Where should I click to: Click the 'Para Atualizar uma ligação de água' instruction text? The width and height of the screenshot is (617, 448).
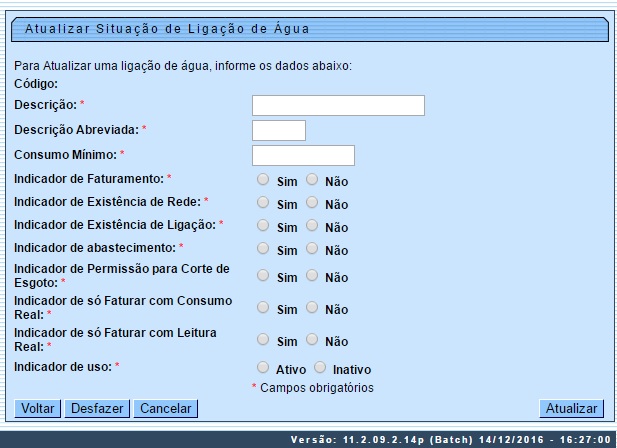point(183,66)
